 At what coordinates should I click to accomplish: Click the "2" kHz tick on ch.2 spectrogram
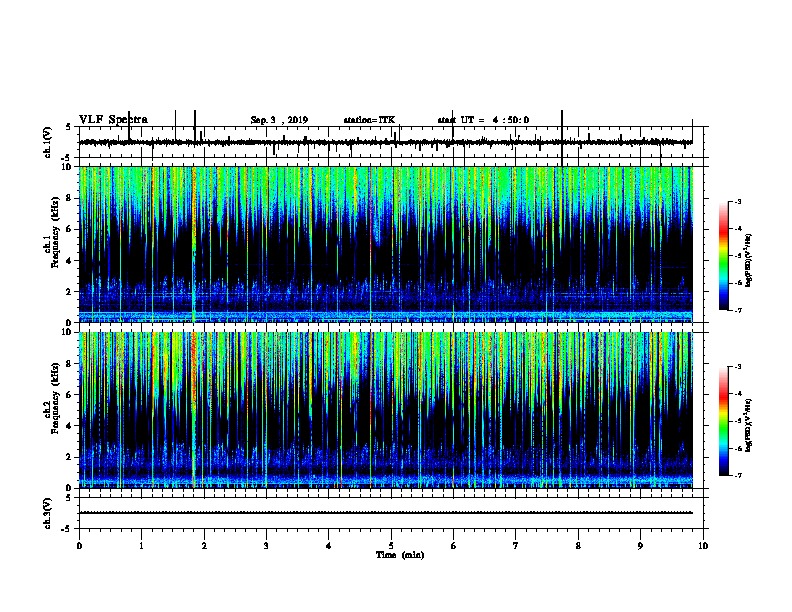(69, 457)
